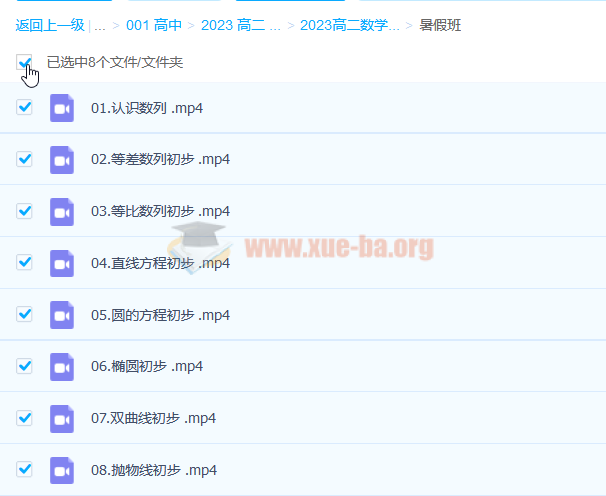Click video icon for 02.等差数列初步 .mp4
Screen dimensions: 606x496
click(62, 159)
